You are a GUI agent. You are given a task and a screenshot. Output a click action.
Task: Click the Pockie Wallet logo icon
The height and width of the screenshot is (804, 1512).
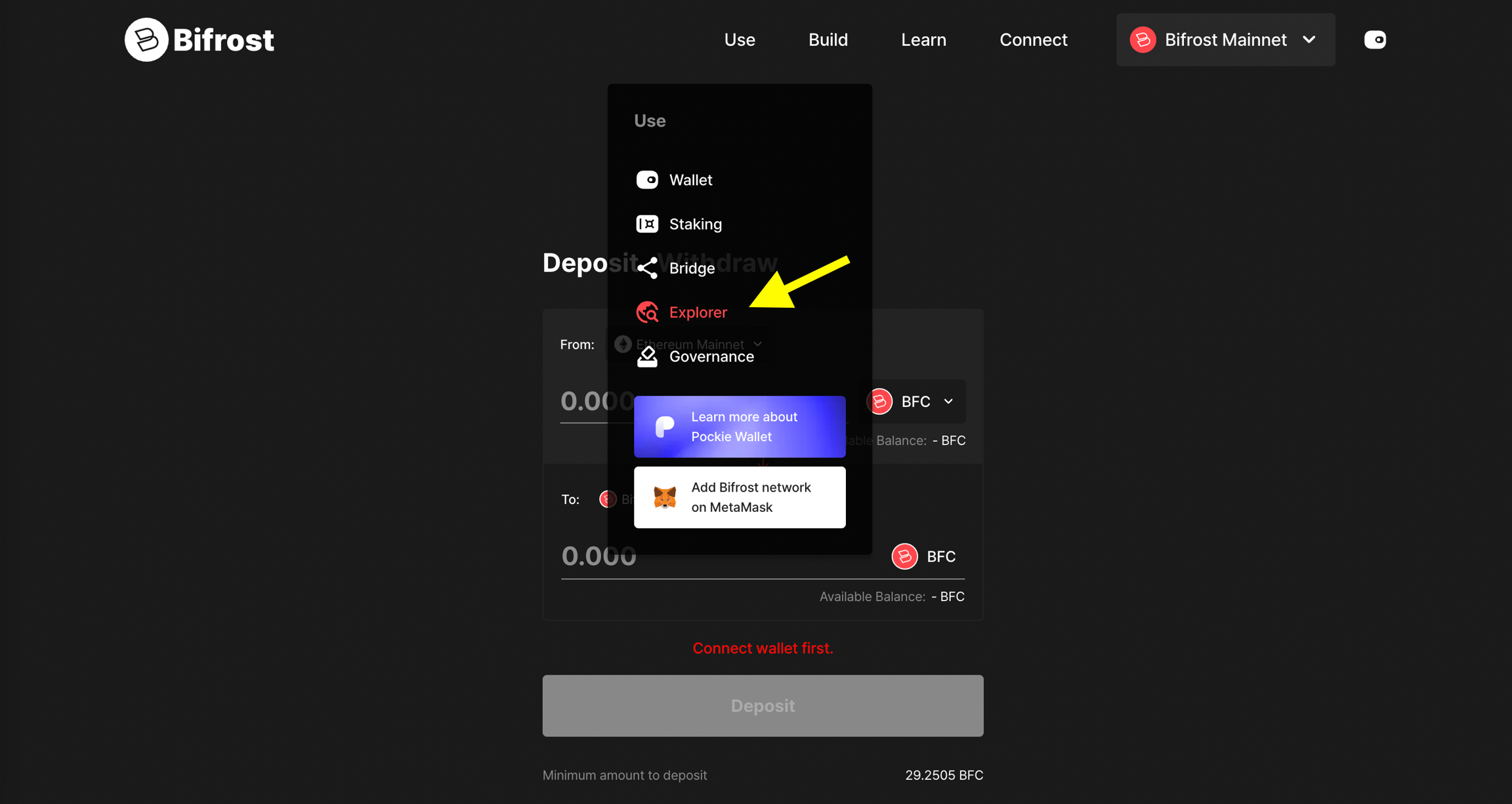point(665,427)
